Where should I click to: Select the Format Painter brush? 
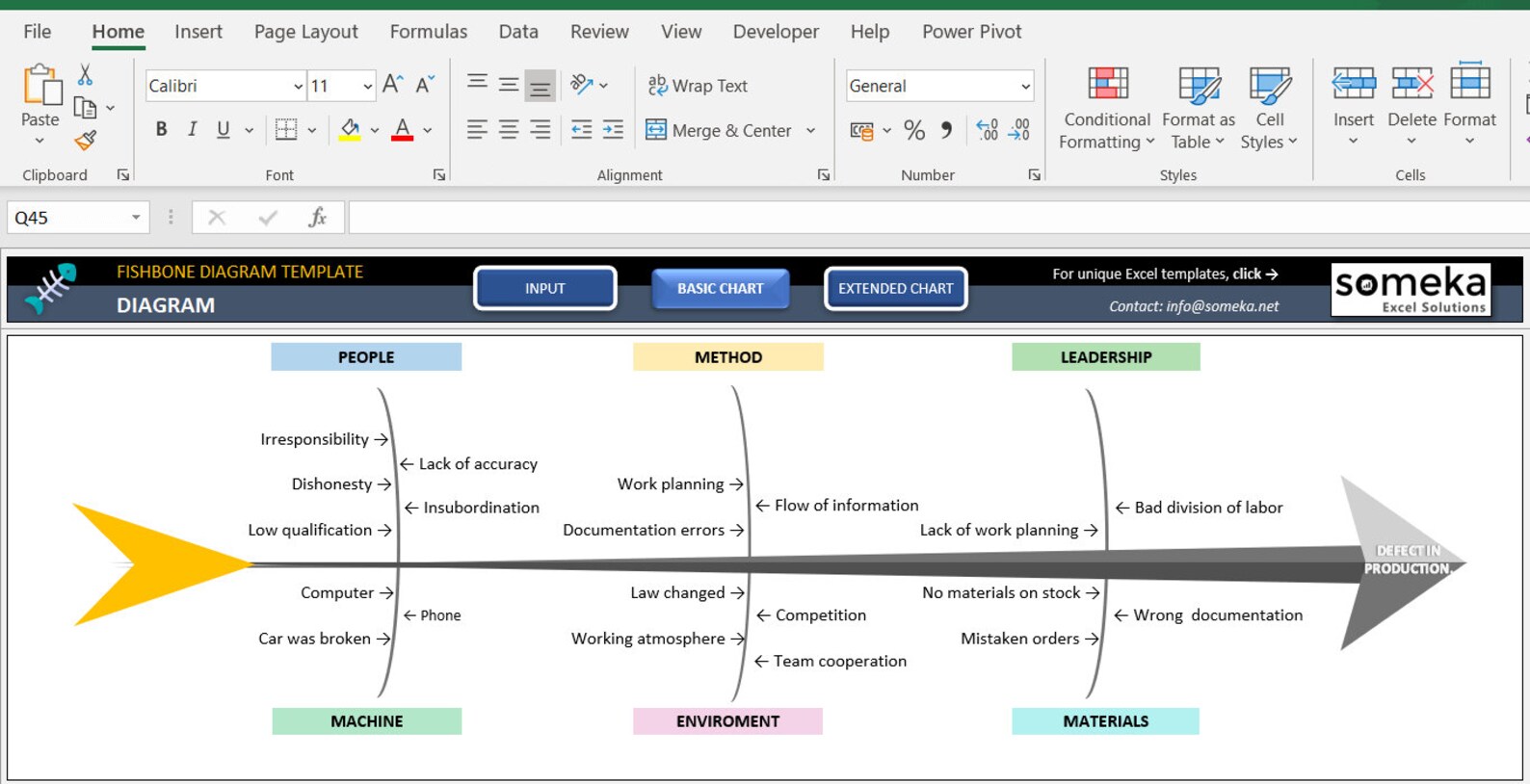point(86,141)
